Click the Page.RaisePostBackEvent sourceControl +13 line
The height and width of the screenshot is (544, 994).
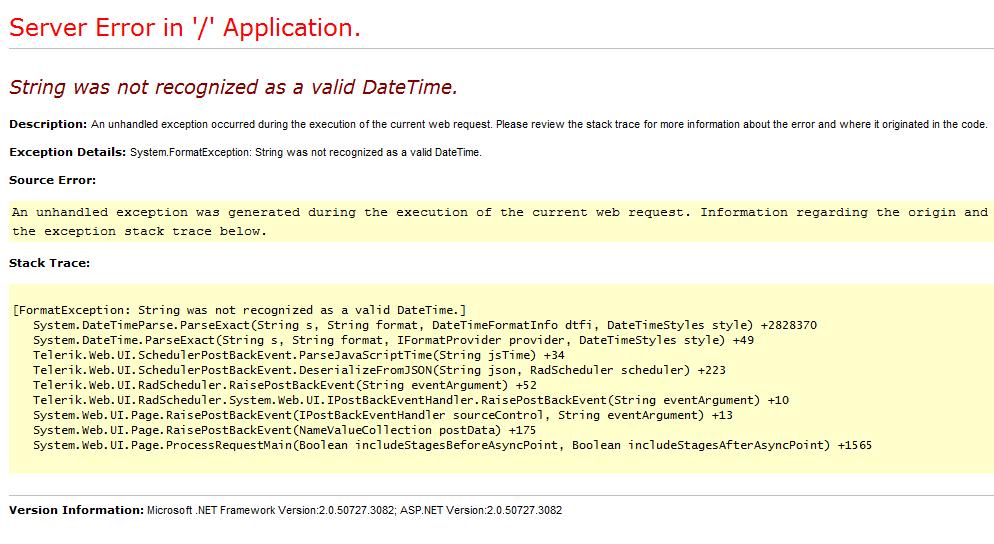382,415
